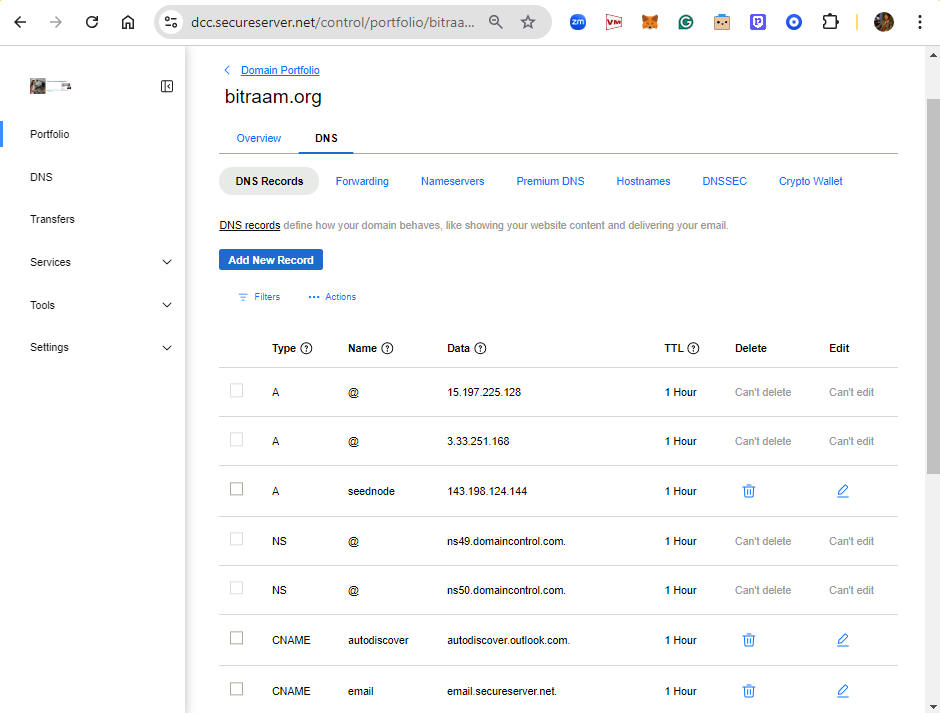Open Chrome three-dot menu
940x713 pixels.
tap(920, 22)
